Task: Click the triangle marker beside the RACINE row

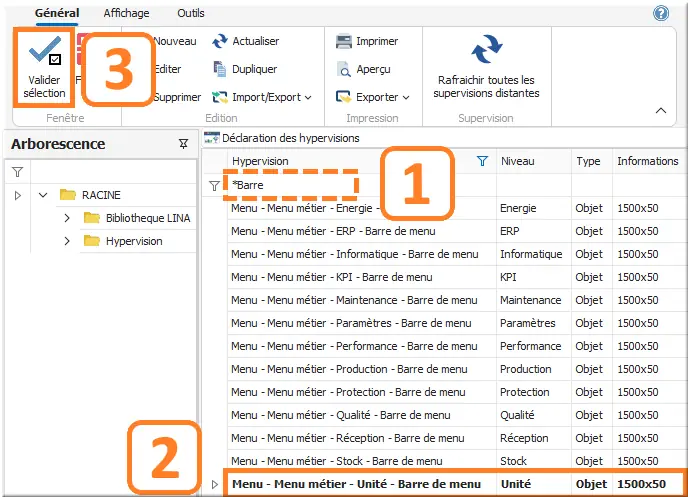Action: 18,195
